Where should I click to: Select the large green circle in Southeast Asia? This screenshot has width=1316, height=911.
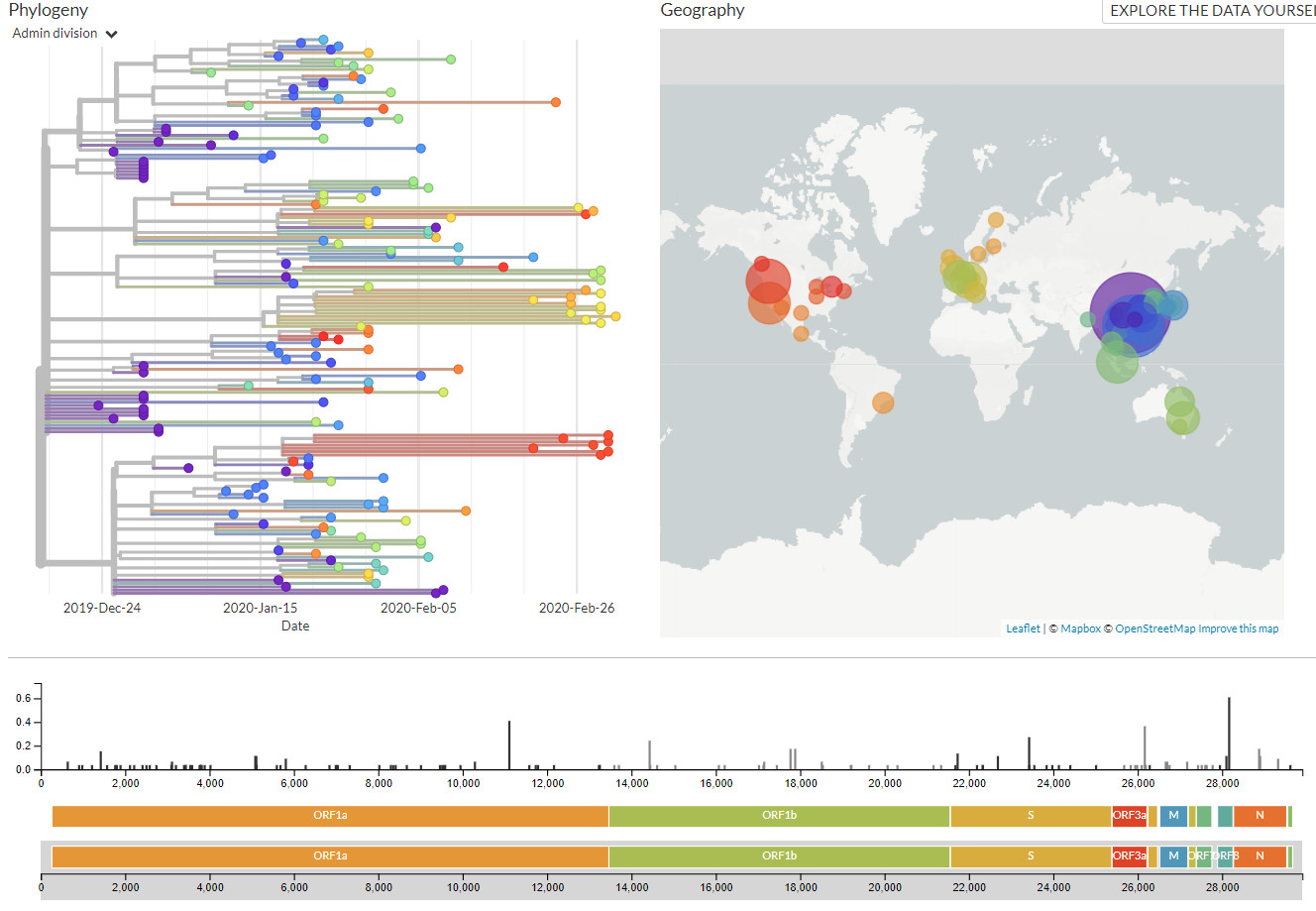[x=1117, y=362]
